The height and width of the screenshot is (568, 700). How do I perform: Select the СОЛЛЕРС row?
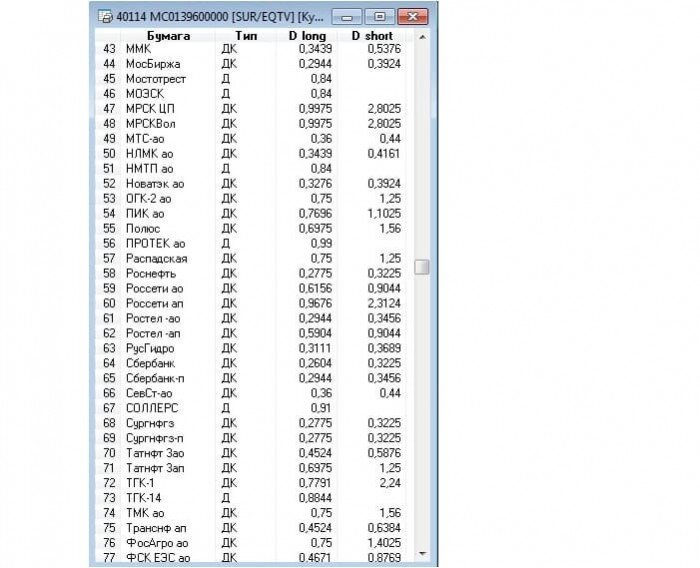(251, 408)
